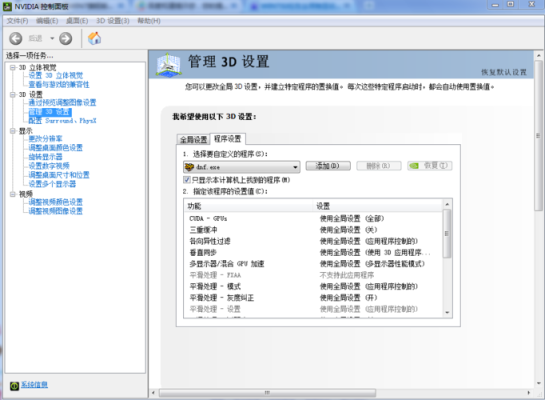545x400 pixels.
Task: Click the Forward arrow button in toolbar
Action: tap(65, 38)
